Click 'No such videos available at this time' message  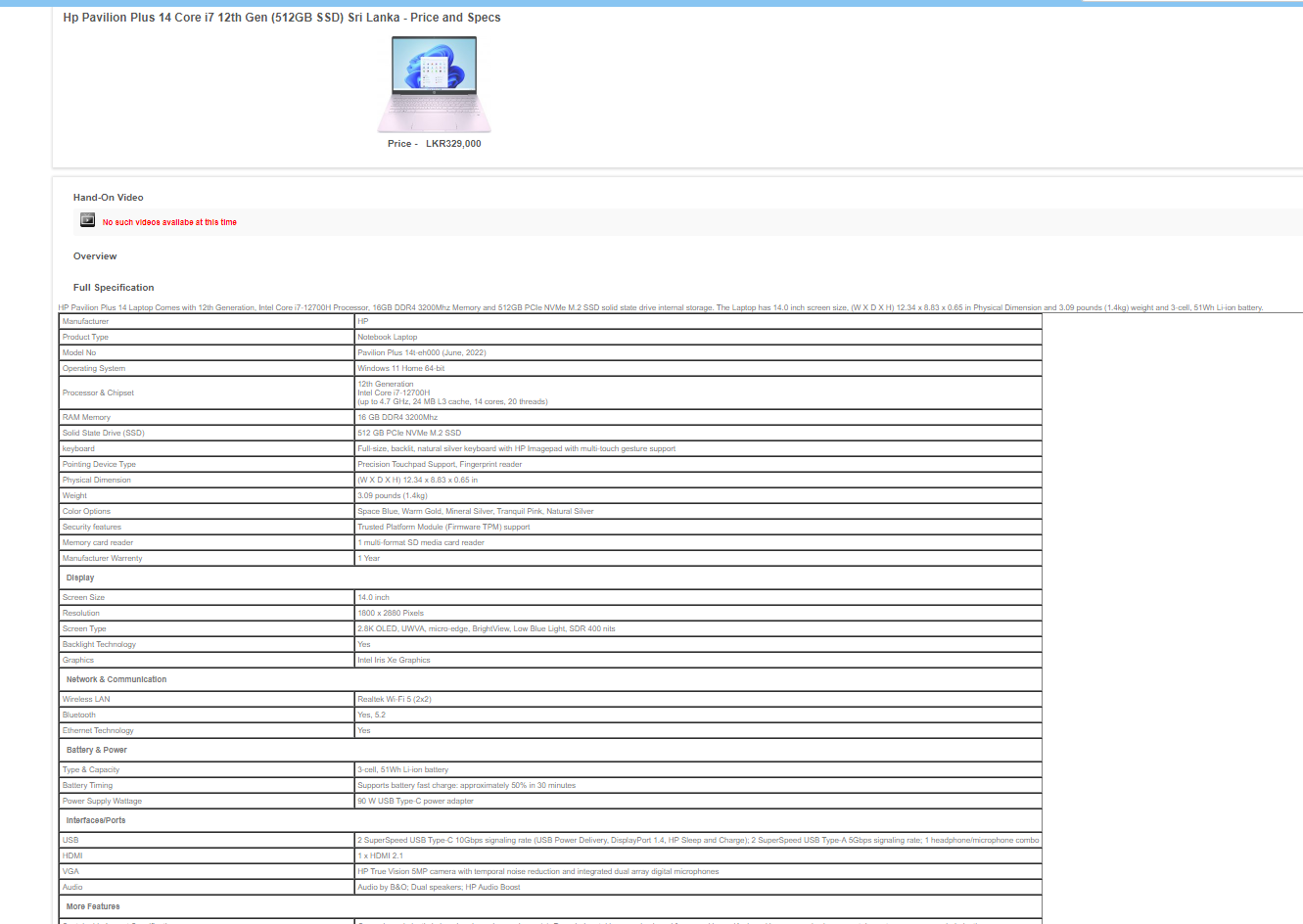pos(169,222)
